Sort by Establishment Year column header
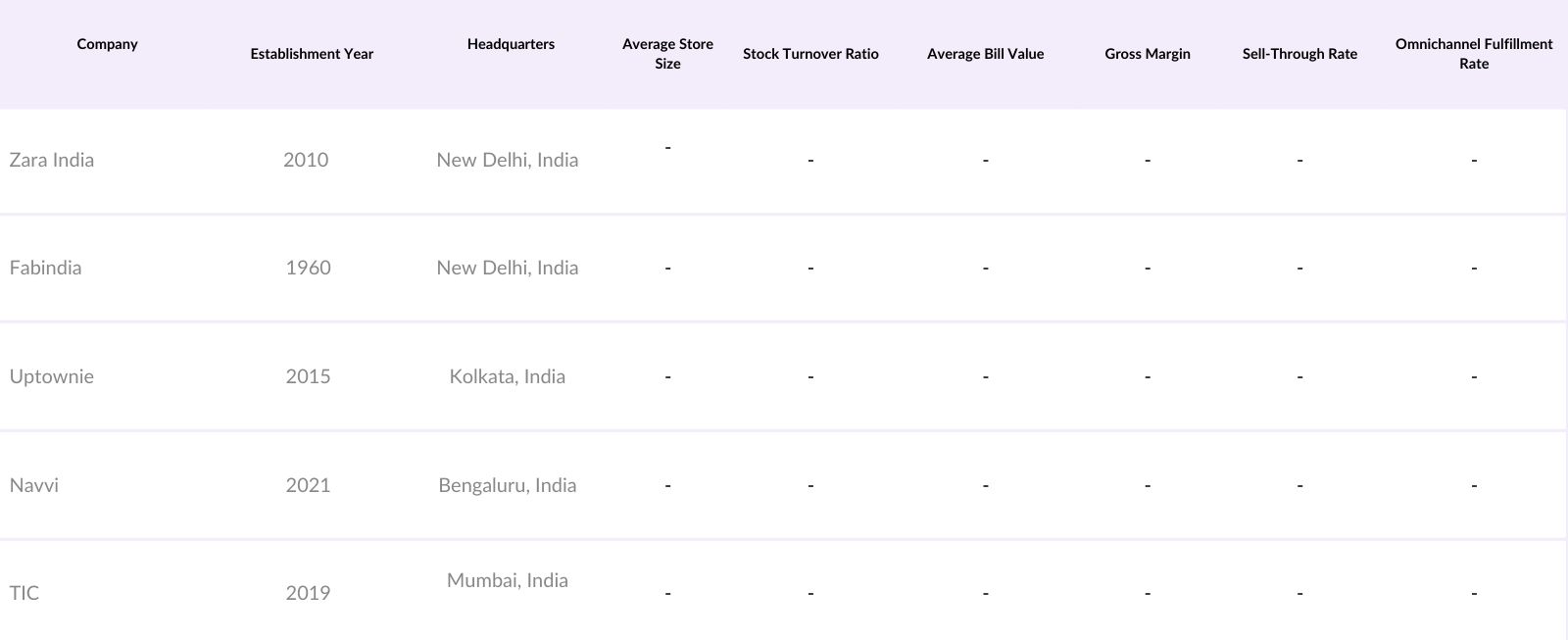 312,54
